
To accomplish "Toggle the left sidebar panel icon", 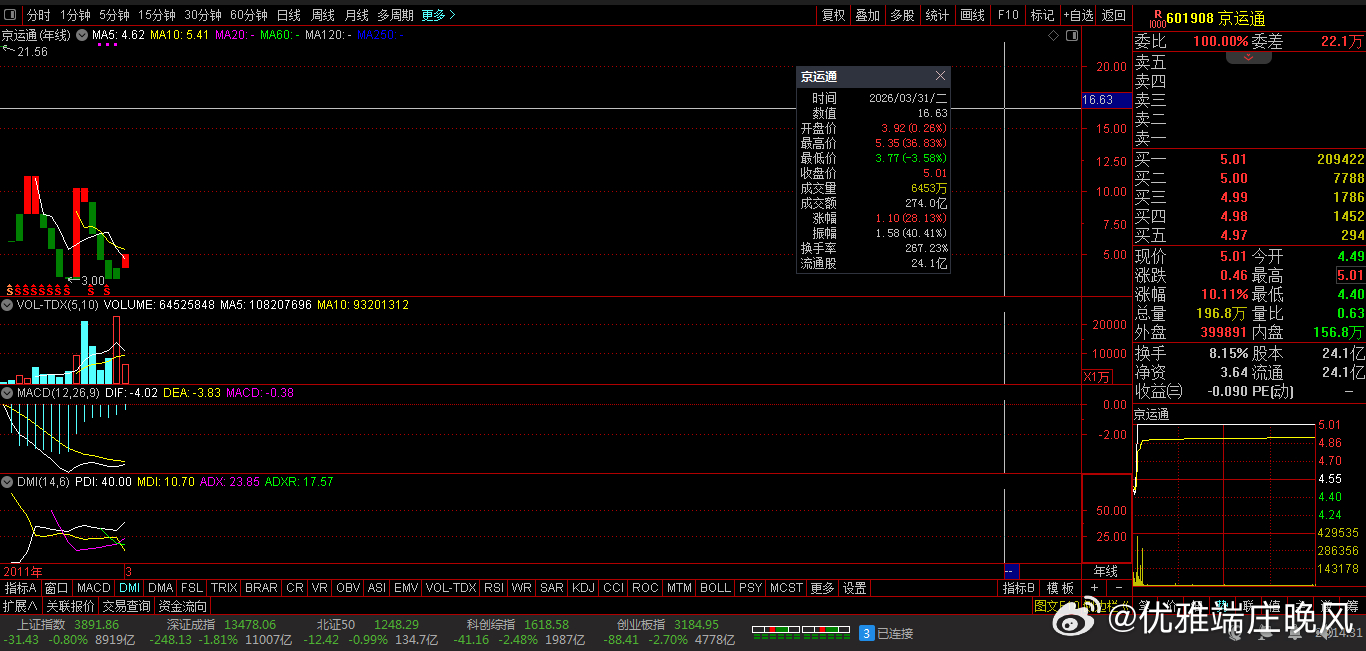I will click(10, 15).
